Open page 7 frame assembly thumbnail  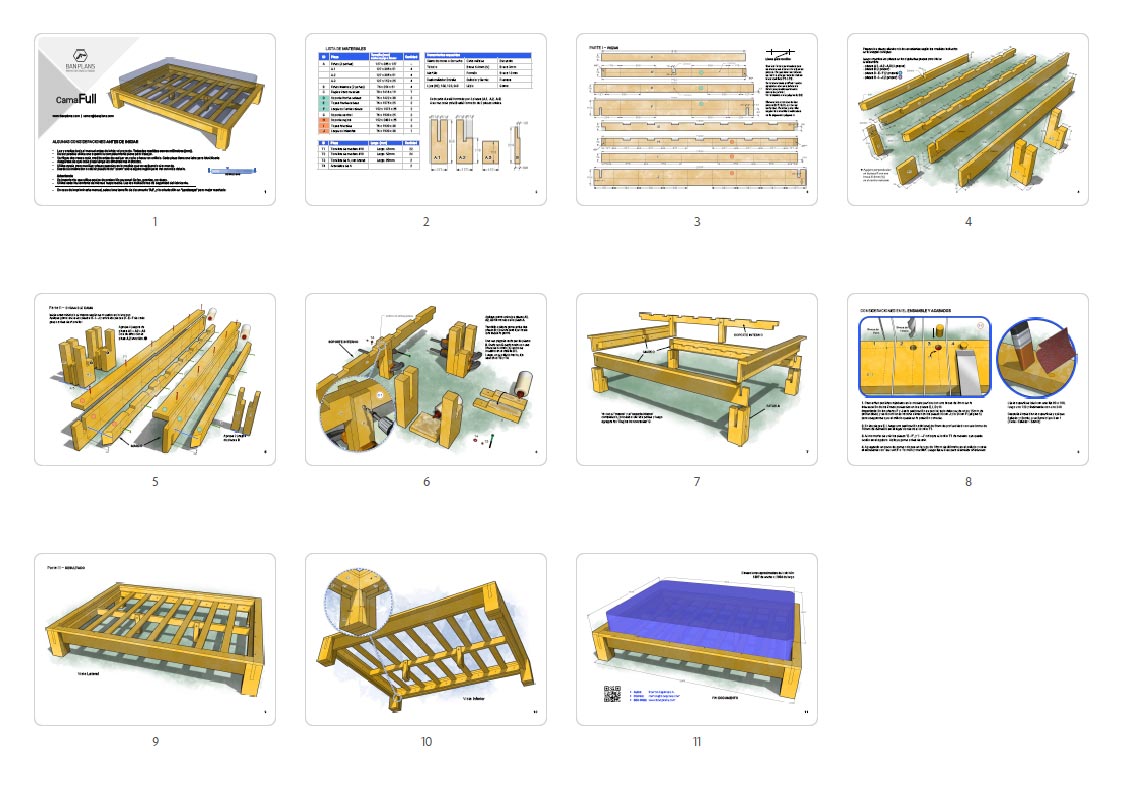coord(697,379)
